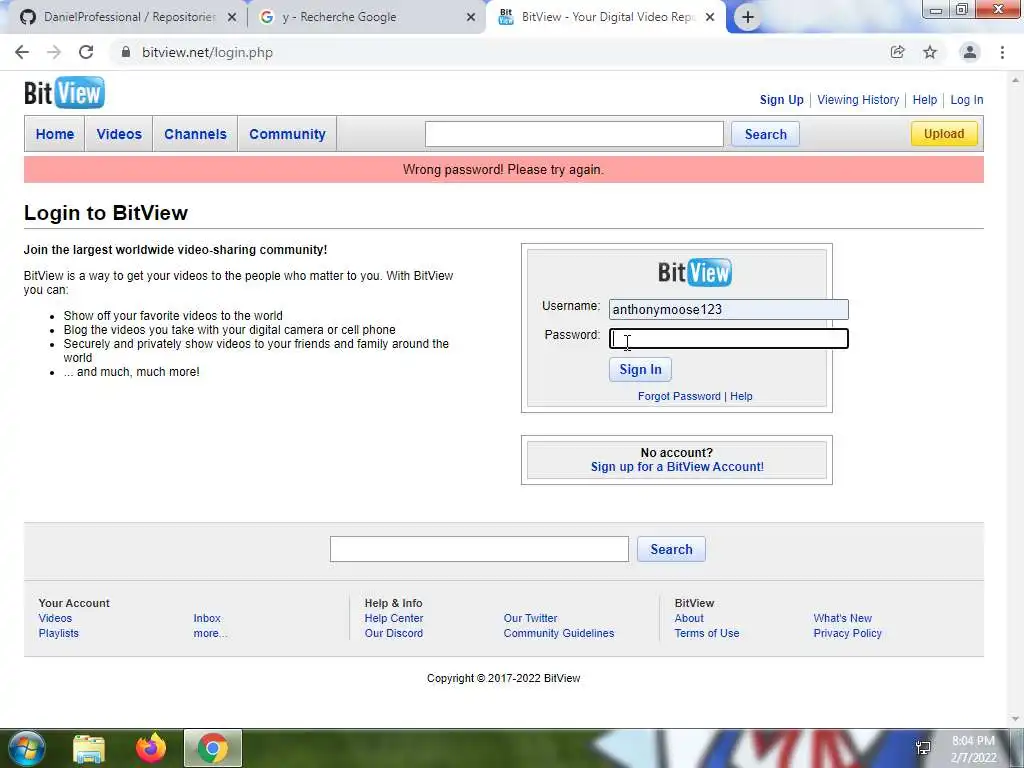Go back with the browser back arrow
The width and height of the screenshot is (1024, 768).
22,52
